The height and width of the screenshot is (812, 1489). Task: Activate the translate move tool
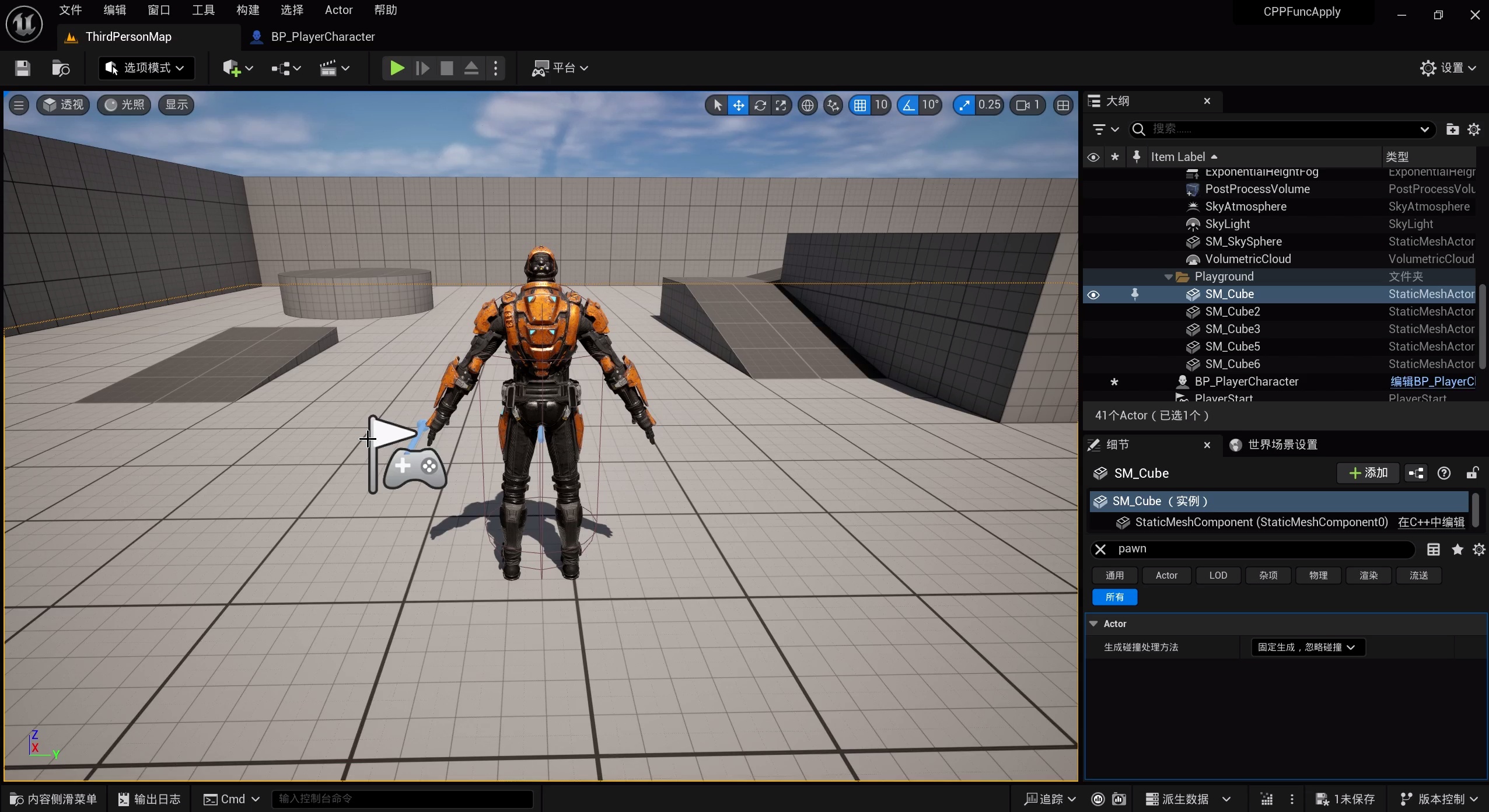pos(738,105)
